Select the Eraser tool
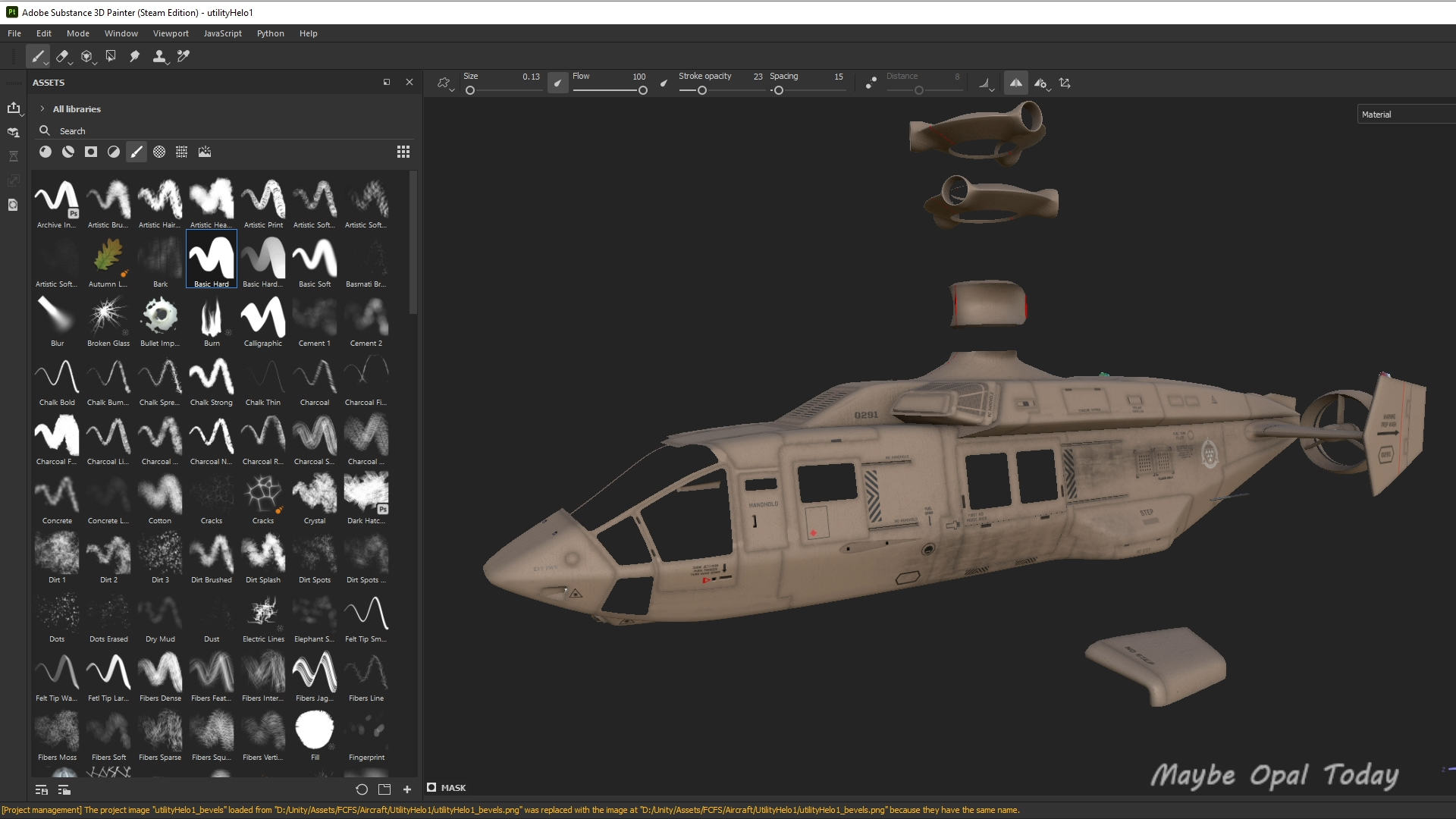This screenshot has height=819, width=1456. pyautogui.click(x=62, y=56)
